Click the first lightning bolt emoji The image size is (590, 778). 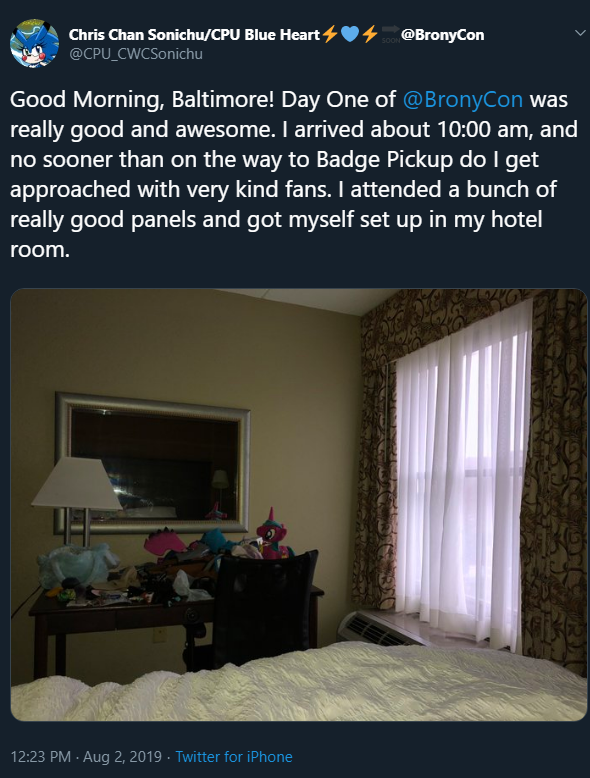[x=330, y=34]
